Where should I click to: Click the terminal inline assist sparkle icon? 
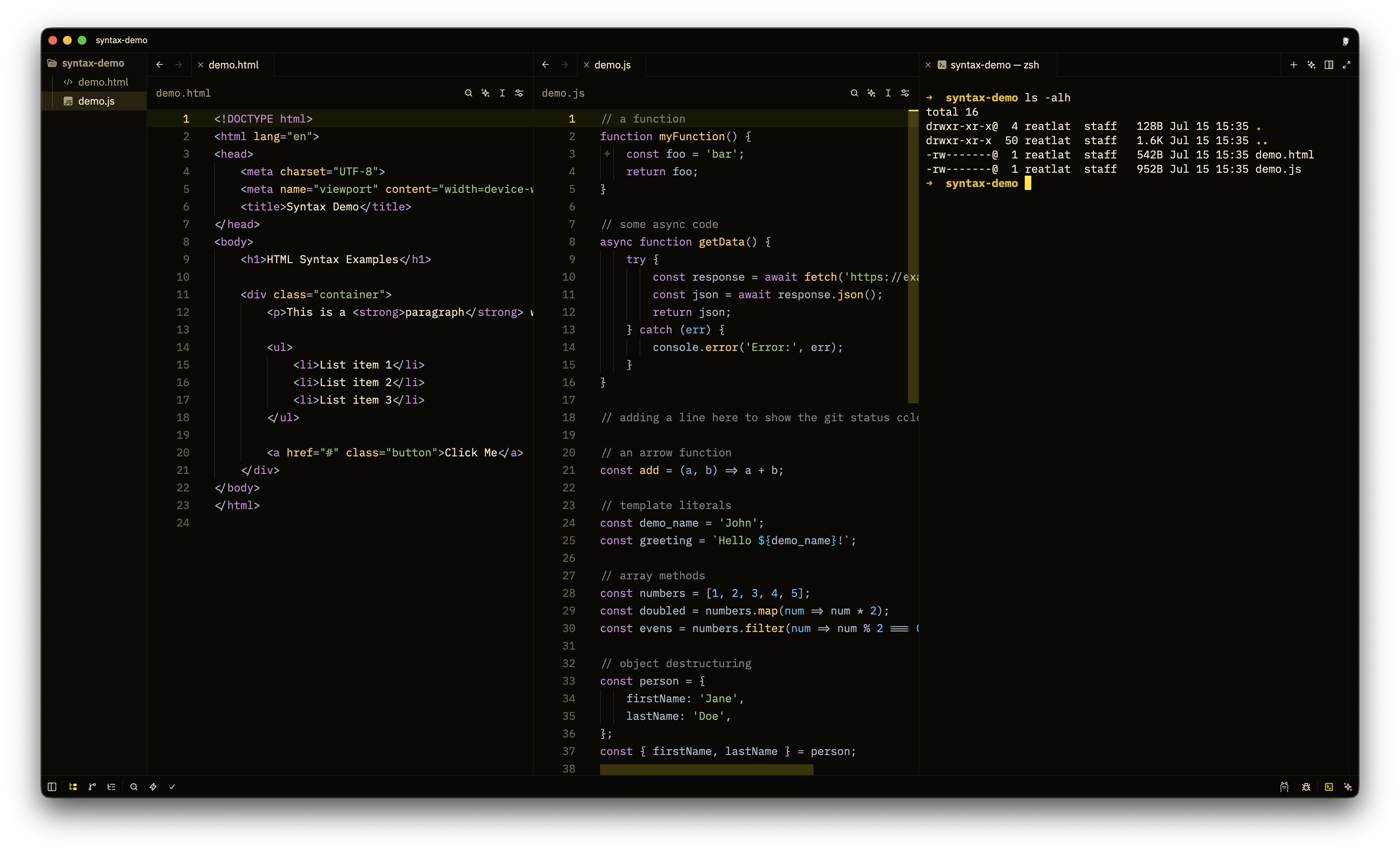coord(1311,65)
